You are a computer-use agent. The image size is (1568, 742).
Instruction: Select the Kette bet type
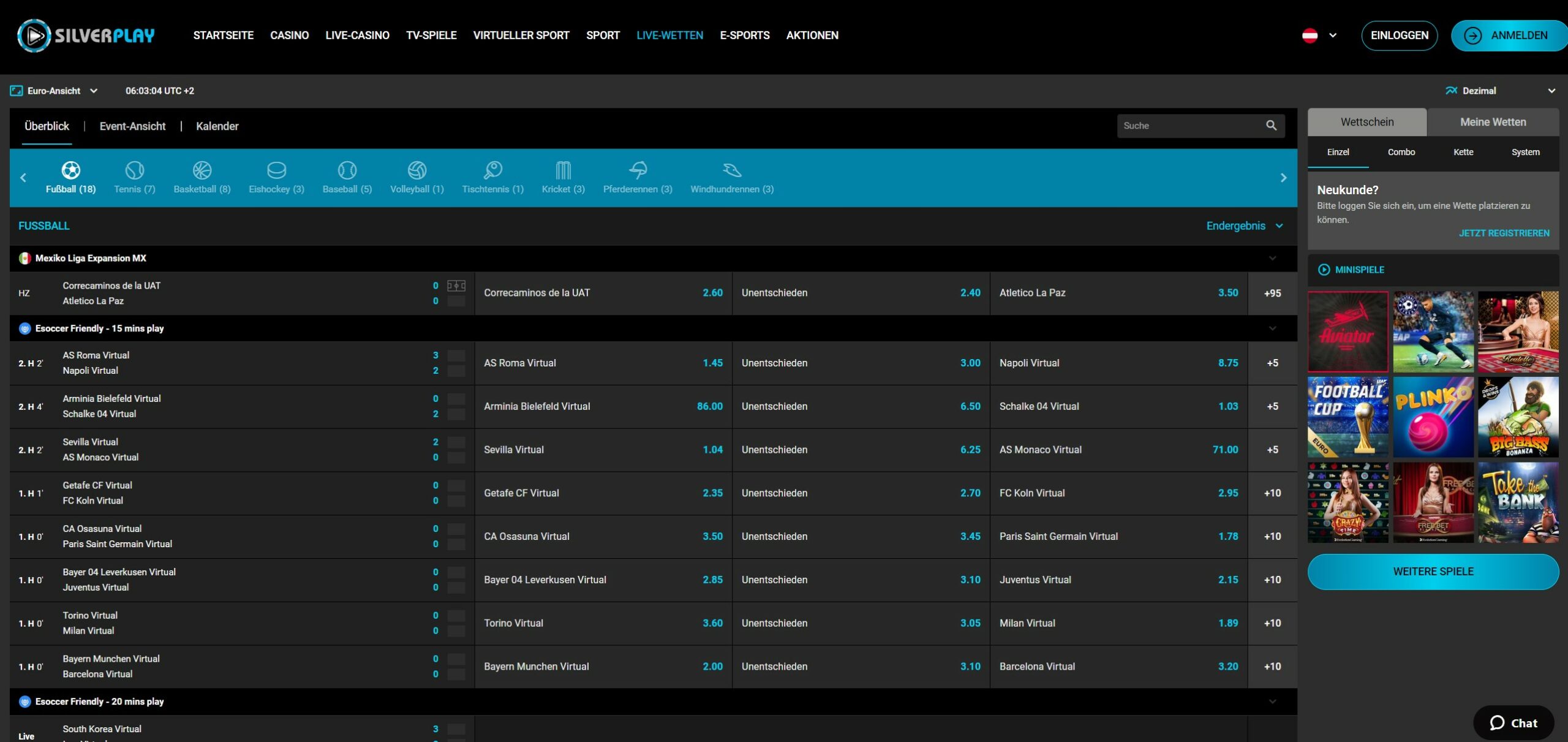point(1463,152)
